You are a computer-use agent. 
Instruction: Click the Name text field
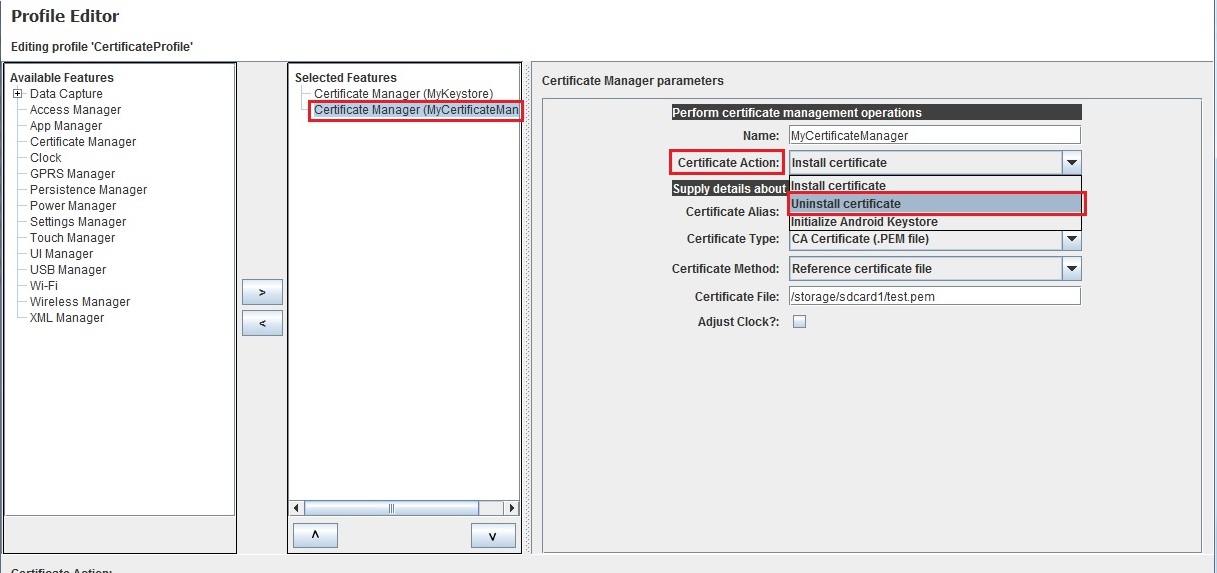pyautogui.click(x=934, y=135)
